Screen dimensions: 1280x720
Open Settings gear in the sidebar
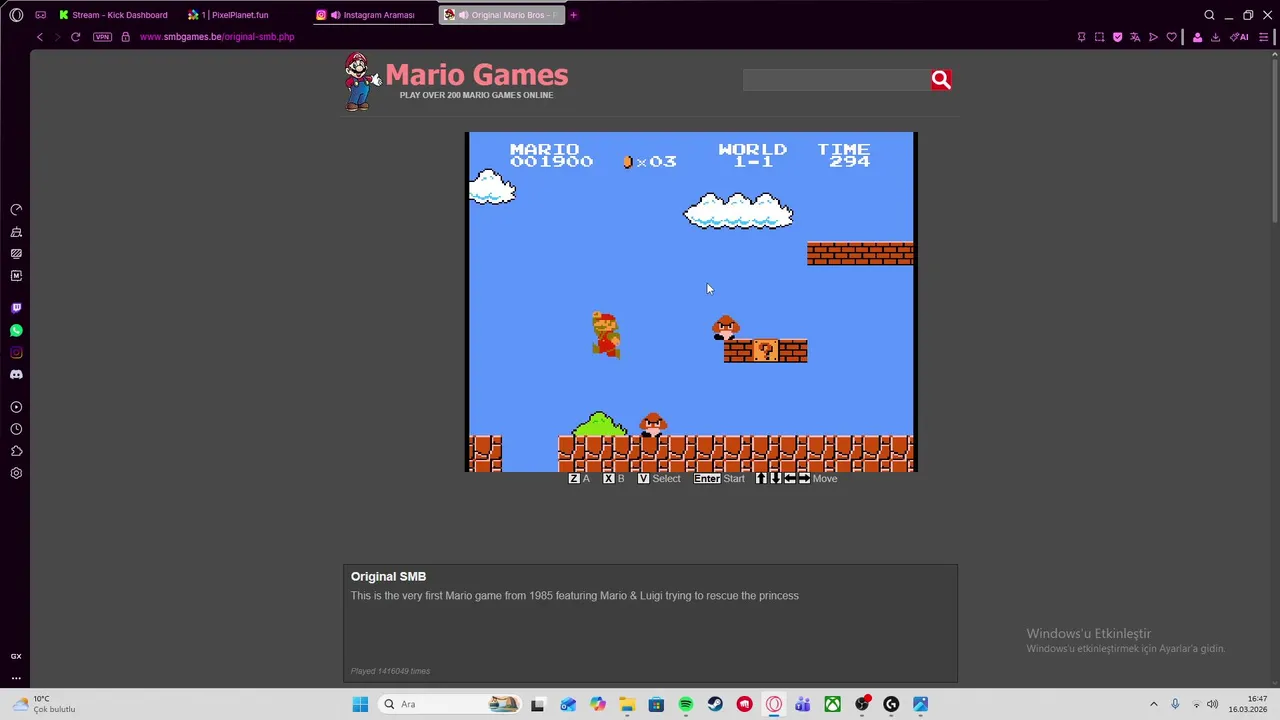pyautogui.click(x=16, y=473)
